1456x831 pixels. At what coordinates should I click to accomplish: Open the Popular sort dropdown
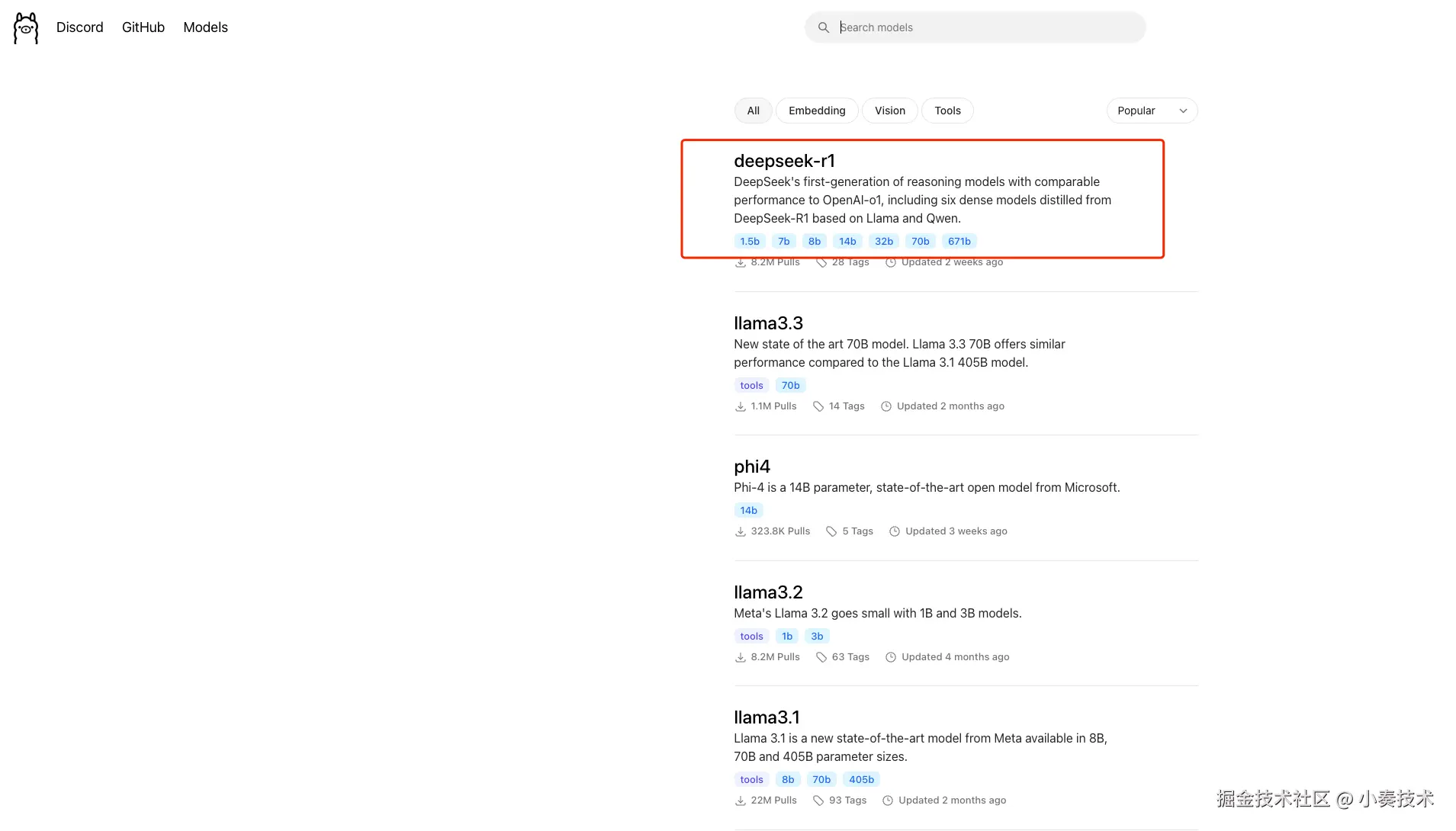coord(1152,111)
